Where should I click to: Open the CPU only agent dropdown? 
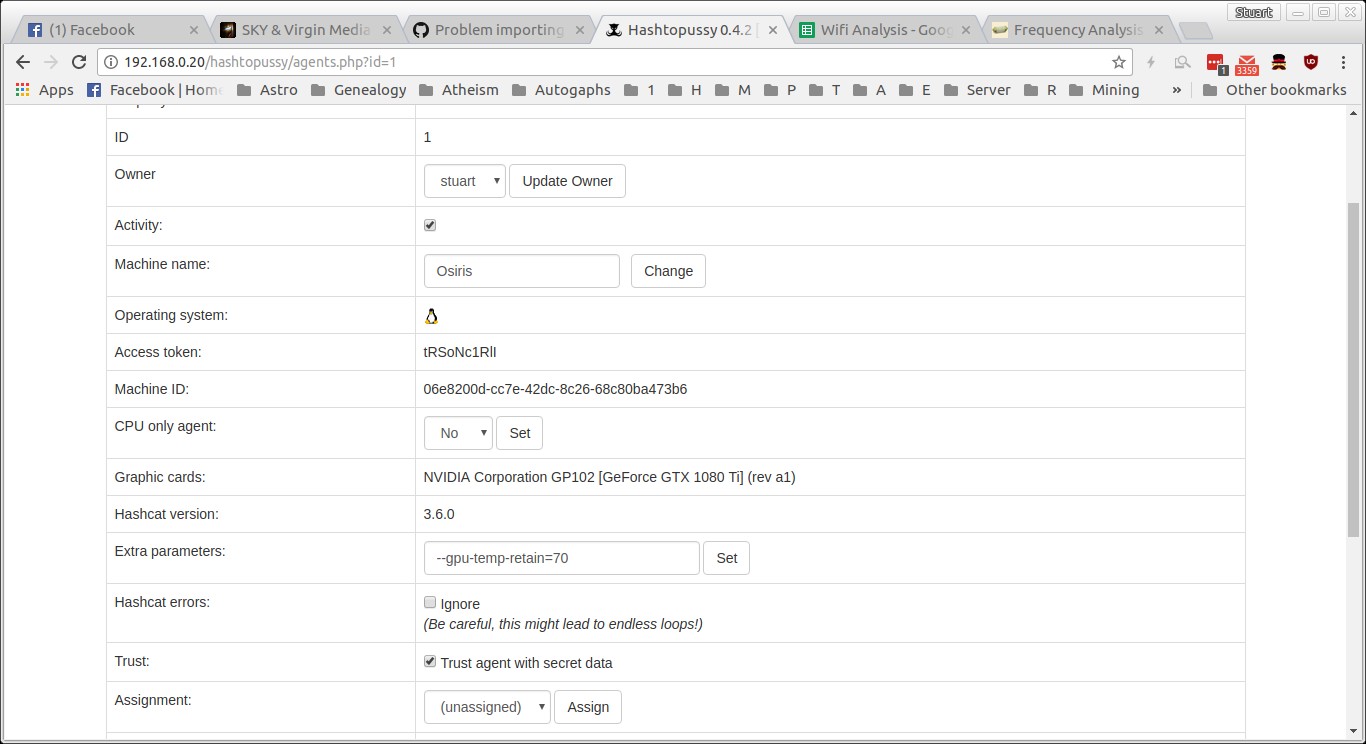(458, 433)
